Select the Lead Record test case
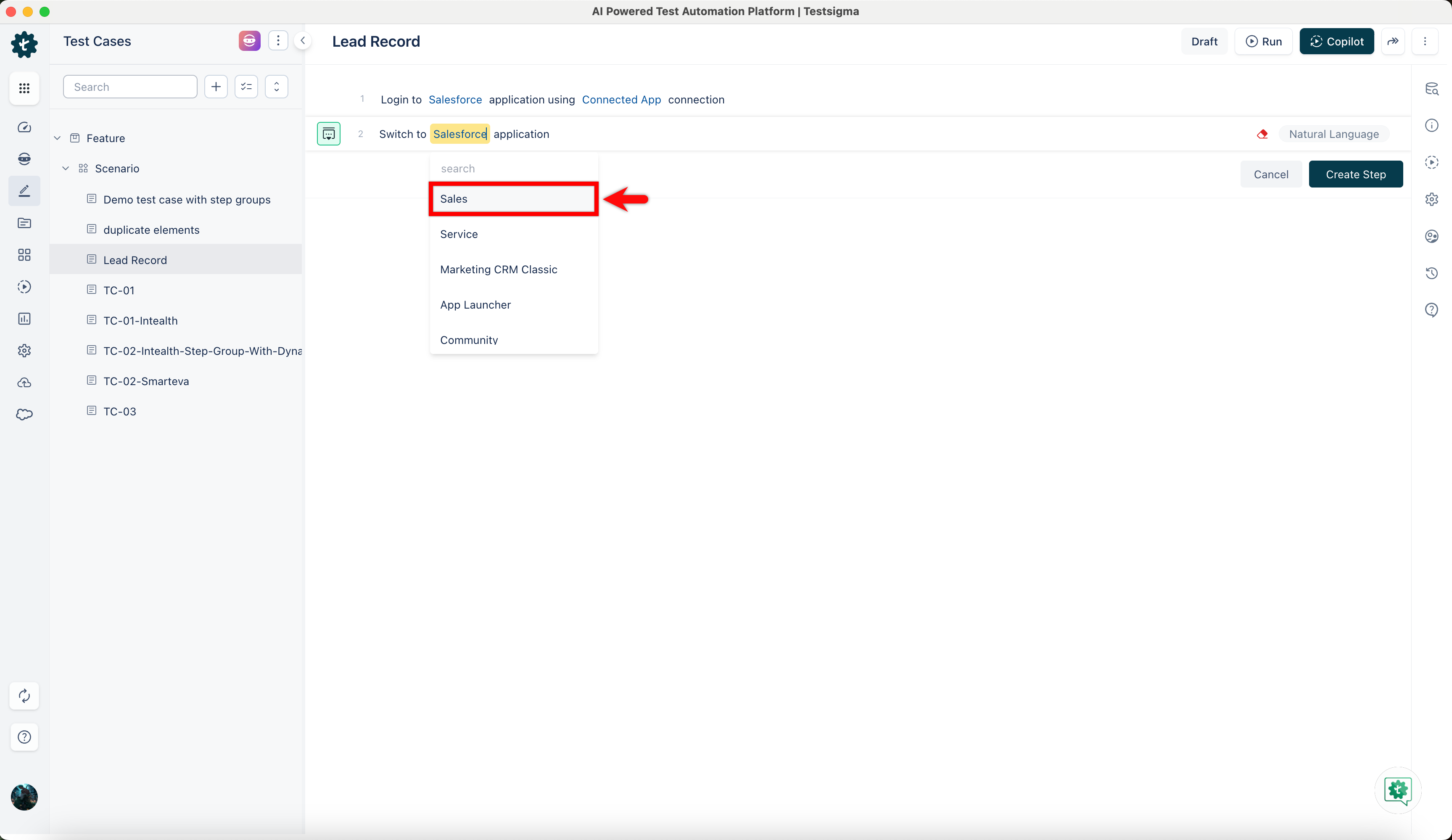This screenshot has width=1452, height=840. (176, 260)
